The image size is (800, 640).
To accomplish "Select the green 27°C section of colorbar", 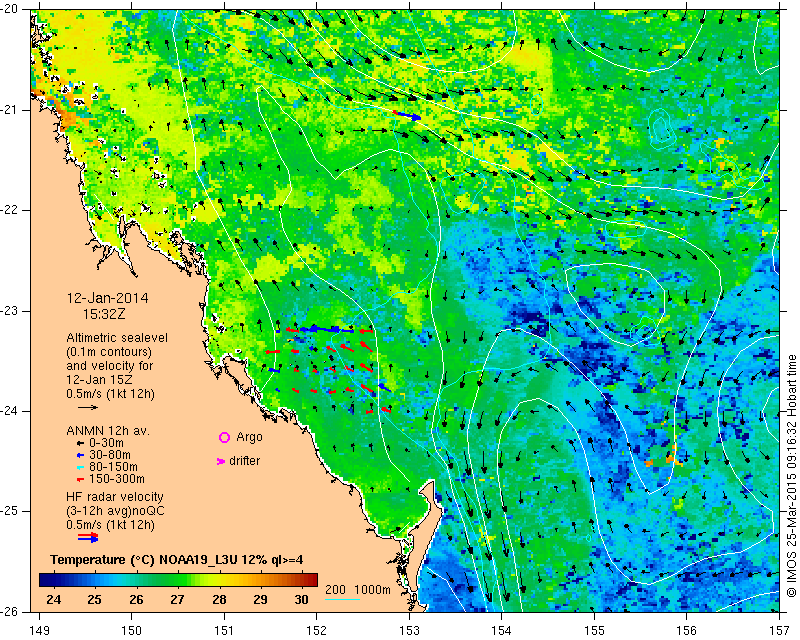I will tap(178, 579).
